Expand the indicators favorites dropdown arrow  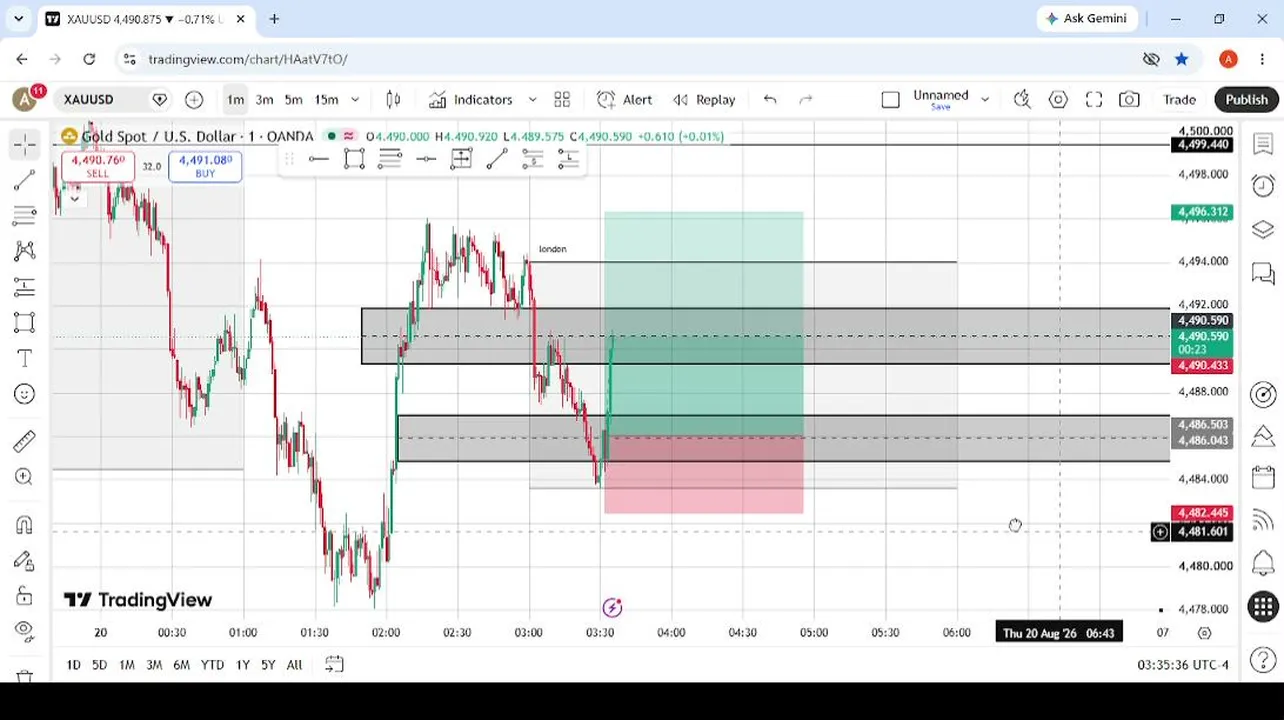tap(532, 99)
